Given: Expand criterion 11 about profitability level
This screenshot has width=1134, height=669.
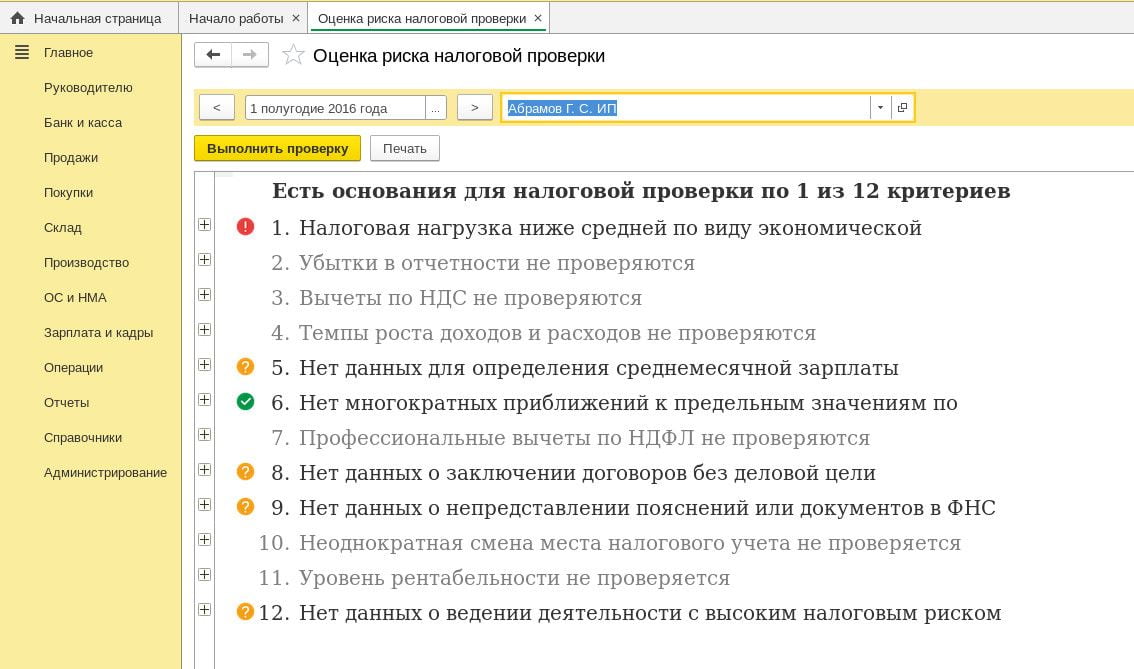Looking at the screenshot, I should pos(205,575).
